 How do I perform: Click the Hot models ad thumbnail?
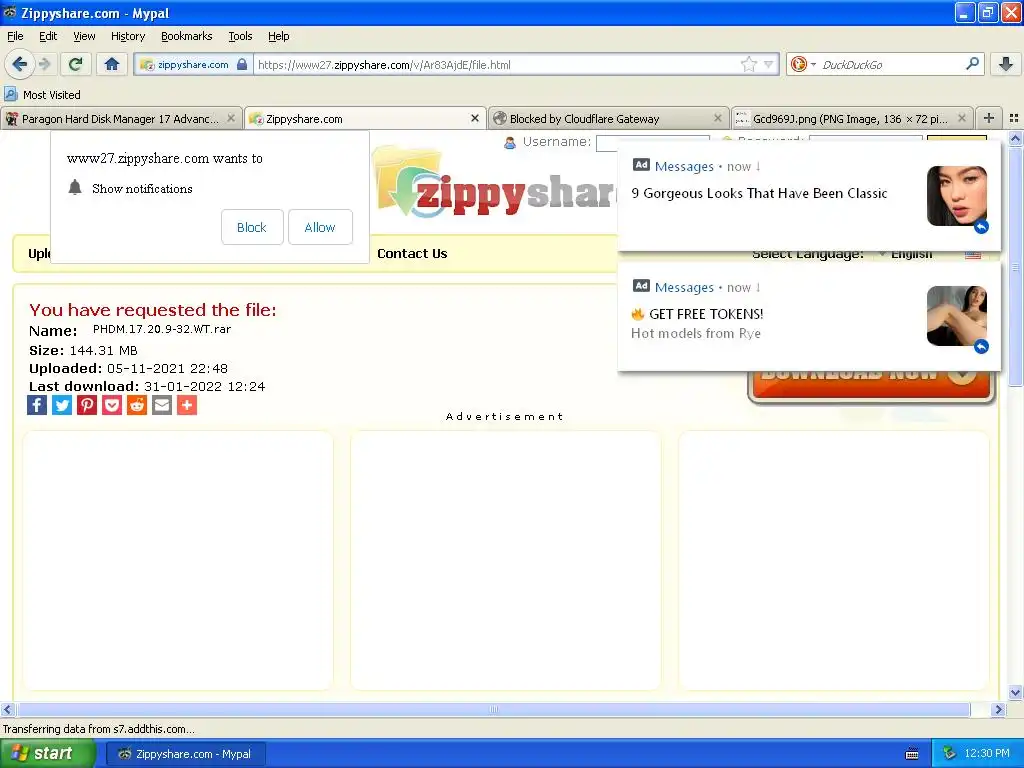(957, 316)
